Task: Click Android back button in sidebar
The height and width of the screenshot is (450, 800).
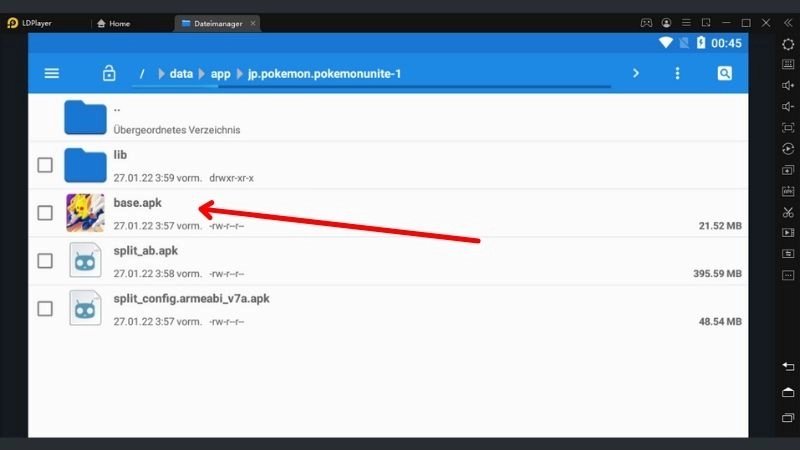Action: tap(788, 366)
